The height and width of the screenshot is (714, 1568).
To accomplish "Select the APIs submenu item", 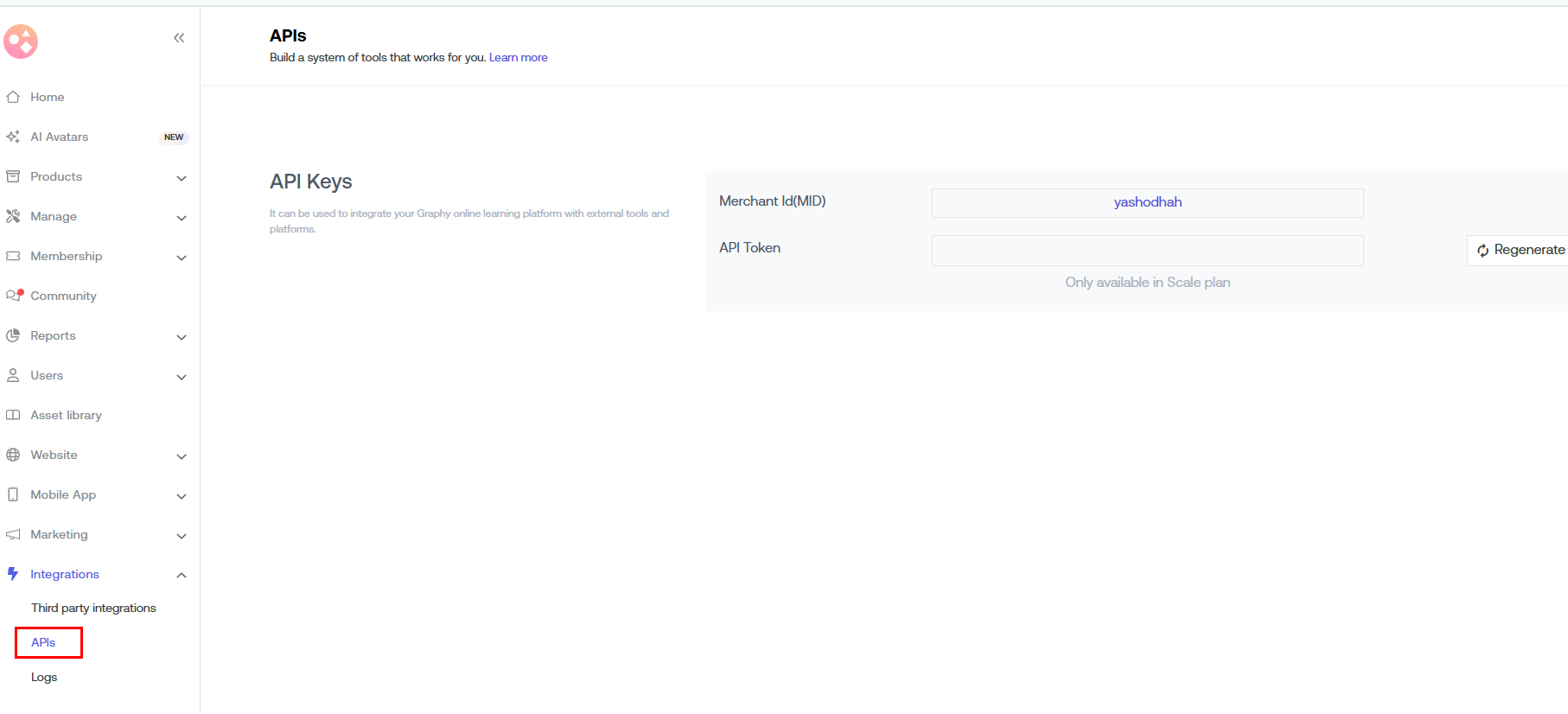I will pos(43,642).
